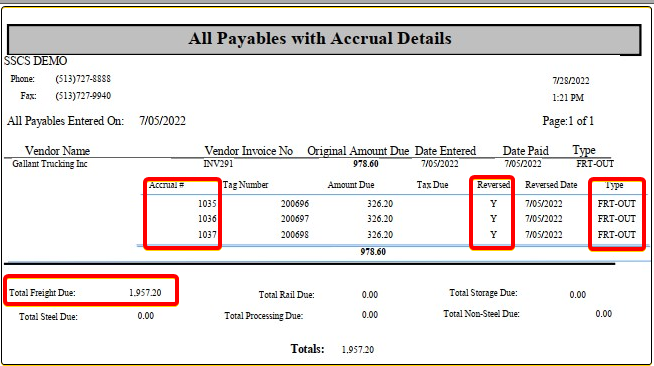654x366 pixels.
Task: Click the Reversed Y flag for accrual 1035
Action: click(494, 204)
